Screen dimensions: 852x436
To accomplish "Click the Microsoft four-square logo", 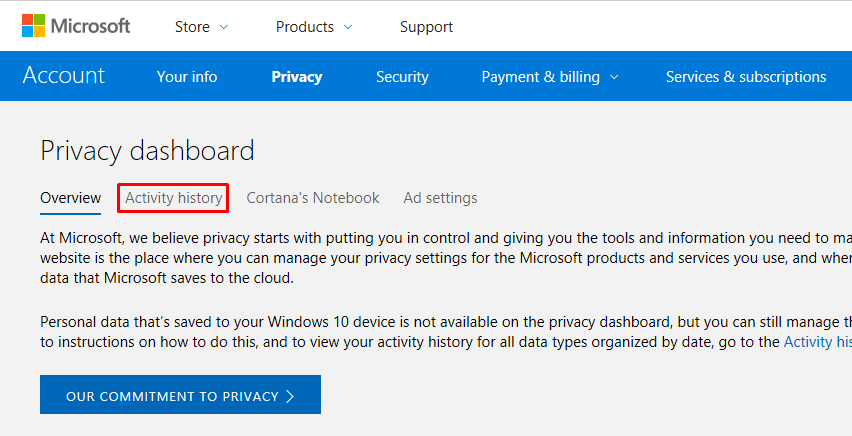I will 34,26.
